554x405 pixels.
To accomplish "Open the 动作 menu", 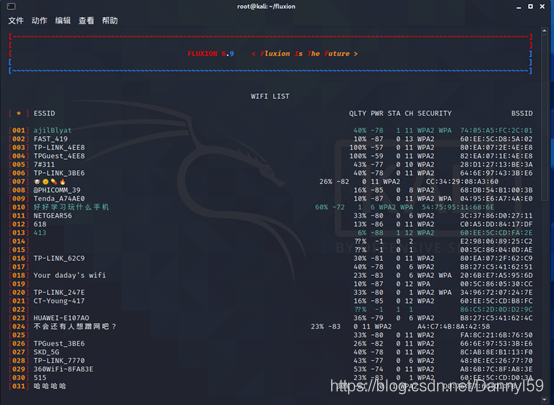I will pos(39,21).
